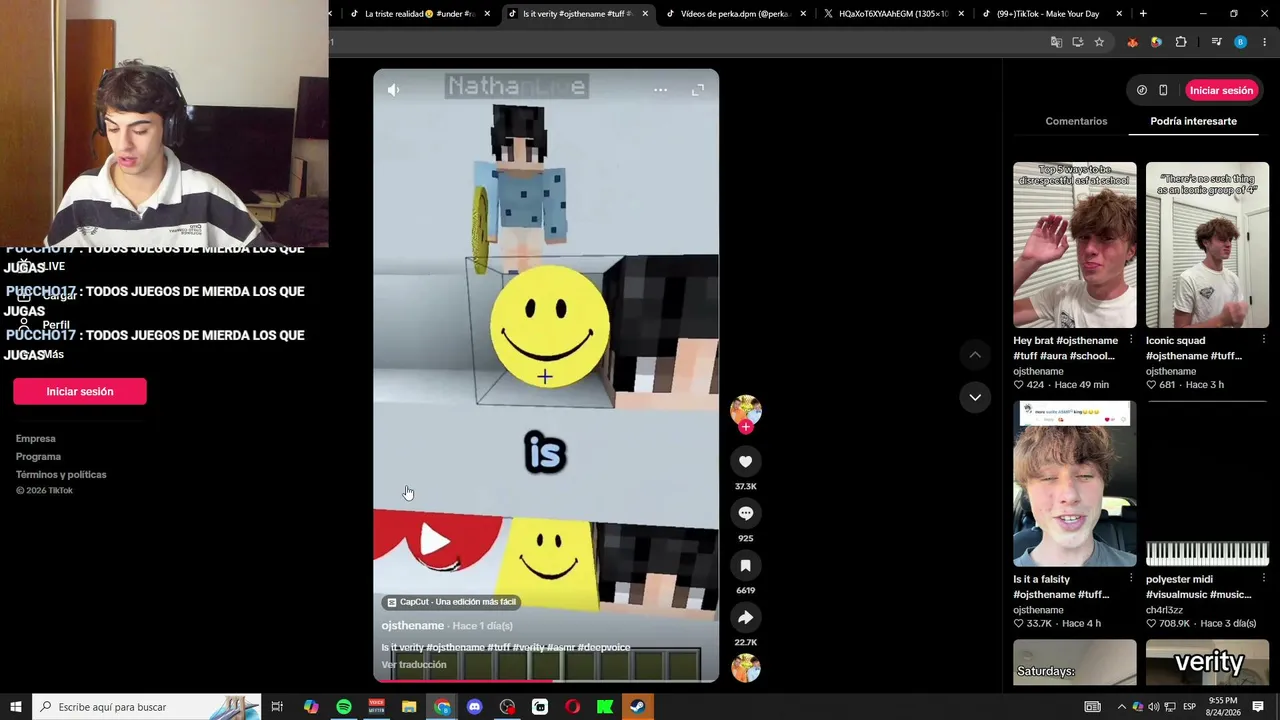The width and height of the screenshot is (1280, 720).
Task: Share the video via arrow icon
Action: [x=745, y=617]
